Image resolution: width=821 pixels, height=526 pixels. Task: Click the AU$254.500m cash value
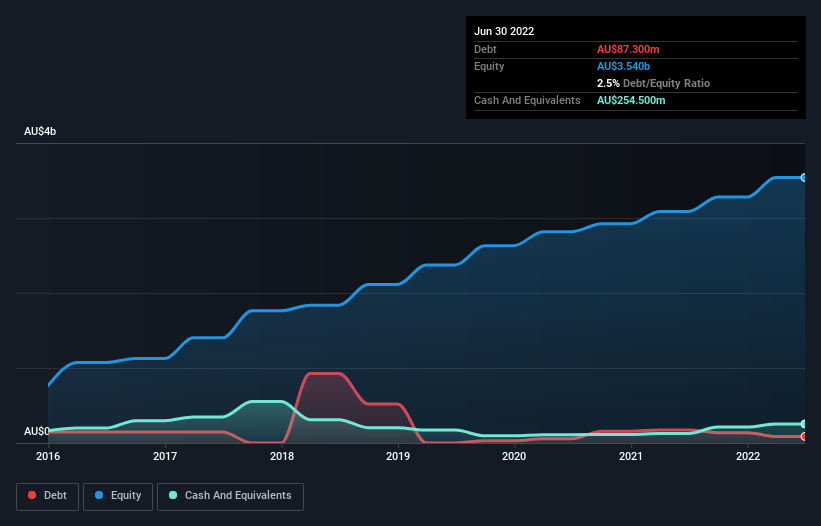[x=631, y=100]
